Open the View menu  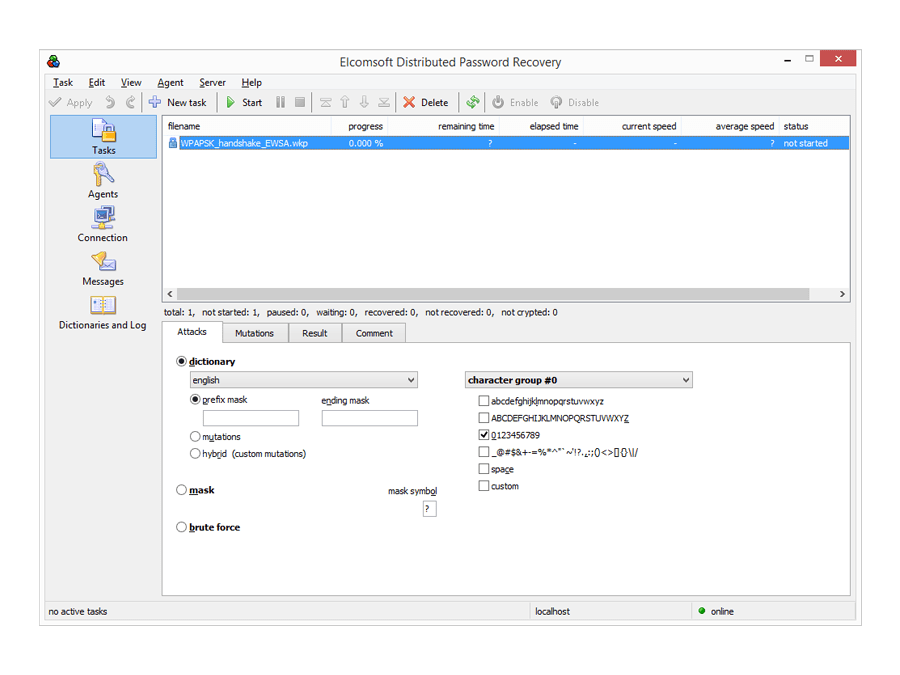click(131, 83)
